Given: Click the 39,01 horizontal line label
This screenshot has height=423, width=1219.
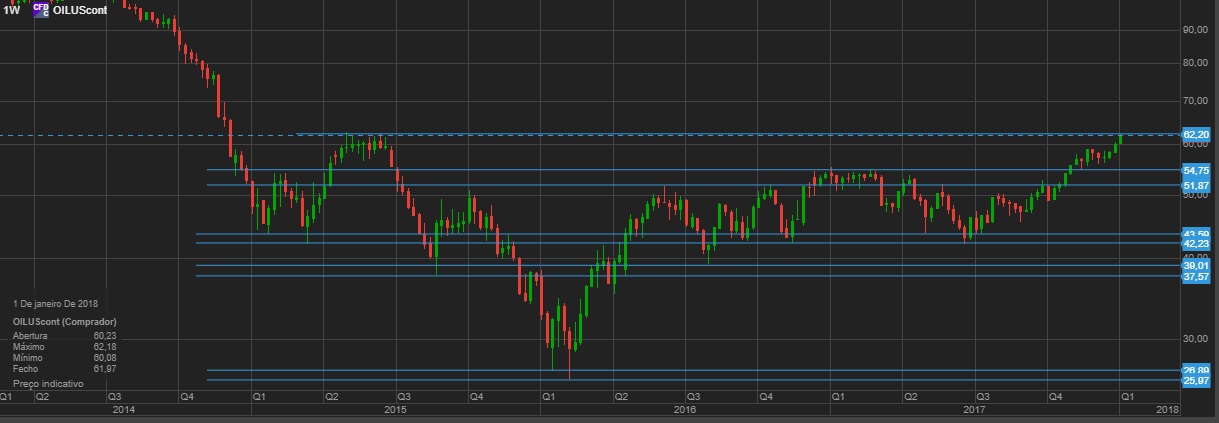Looking at the screenshot, I should pos(1197,267).
